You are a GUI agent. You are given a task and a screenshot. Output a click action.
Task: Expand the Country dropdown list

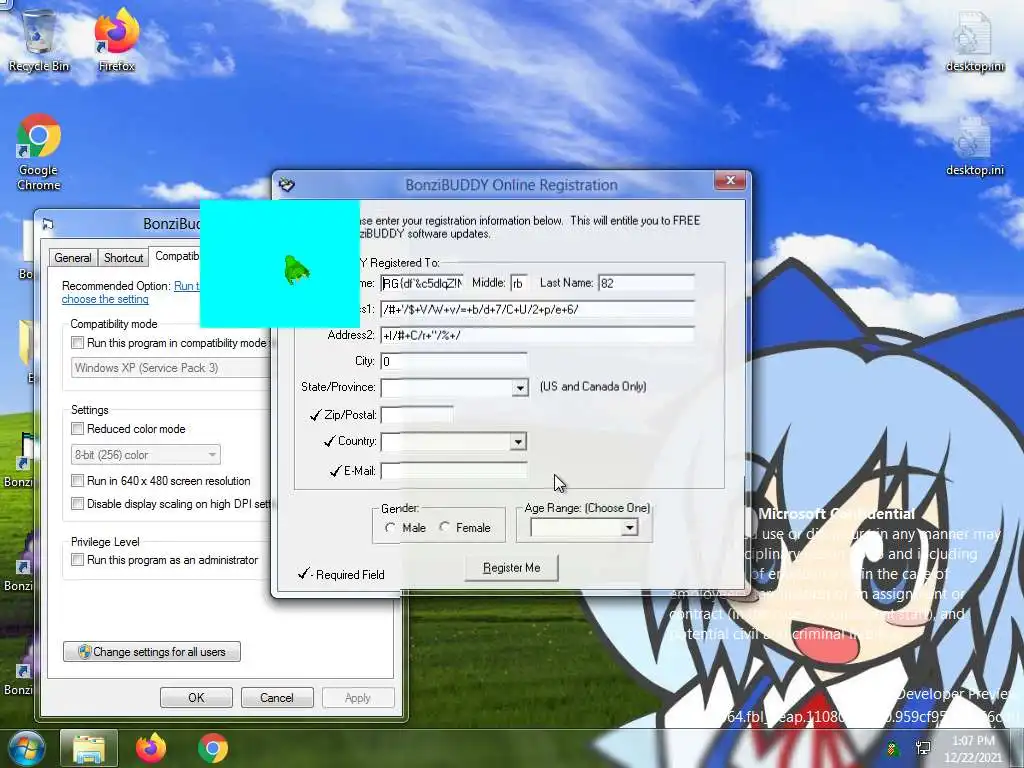518,442
